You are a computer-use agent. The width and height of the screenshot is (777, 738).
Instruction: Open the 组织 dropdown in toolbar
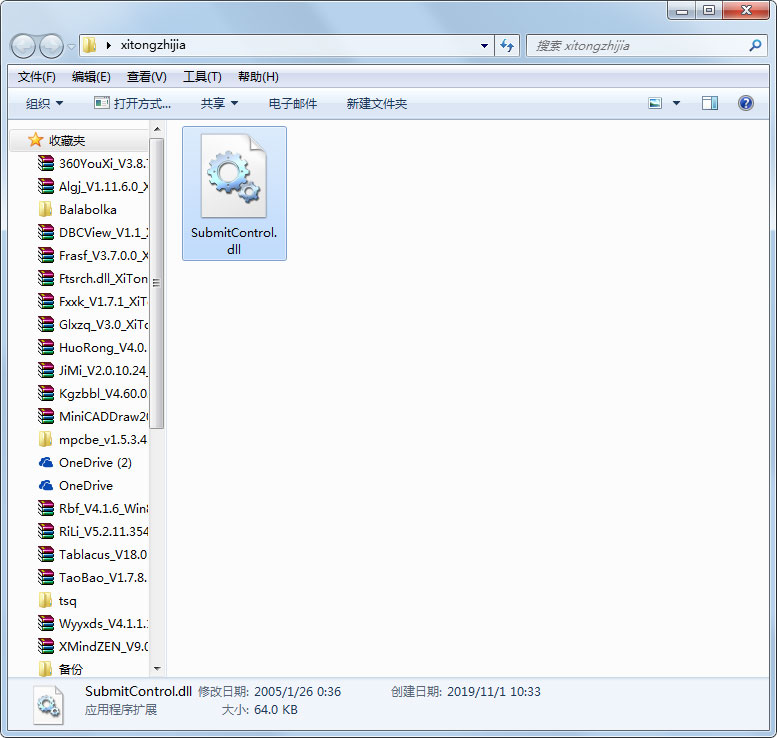[45, 104]
